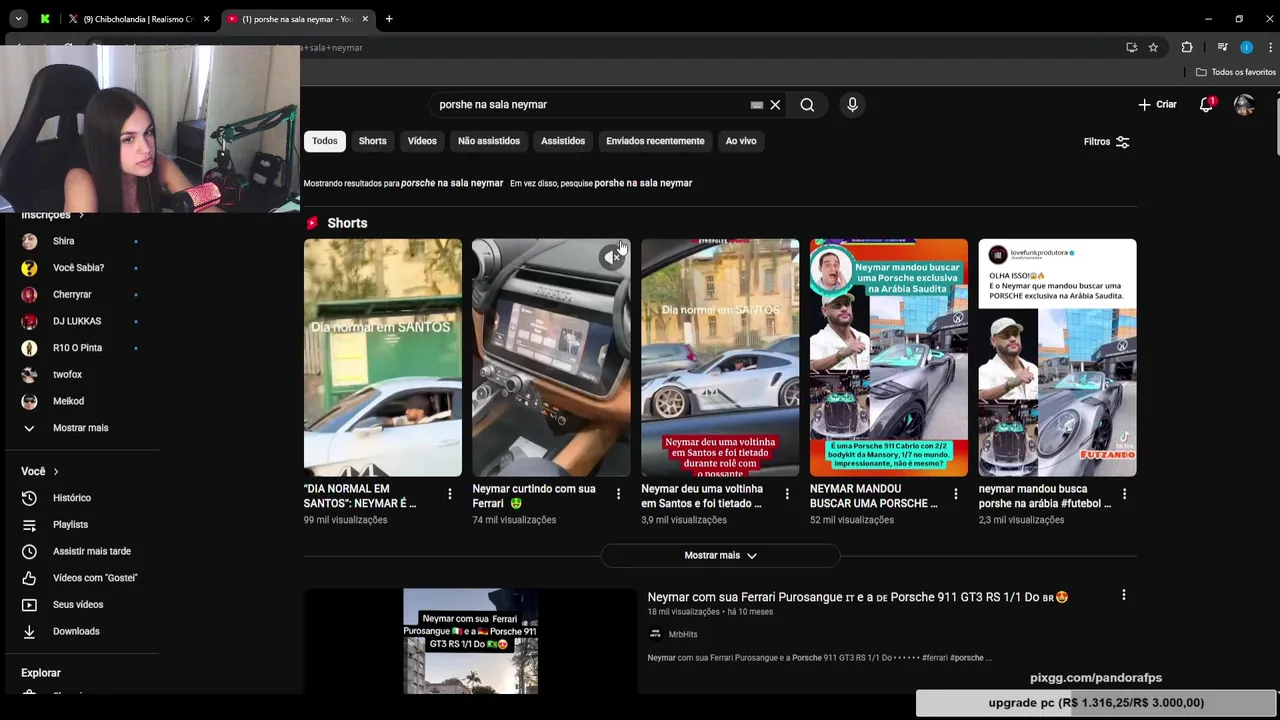
Task: Open the MrbHits channel
Action: click(683, 634)
